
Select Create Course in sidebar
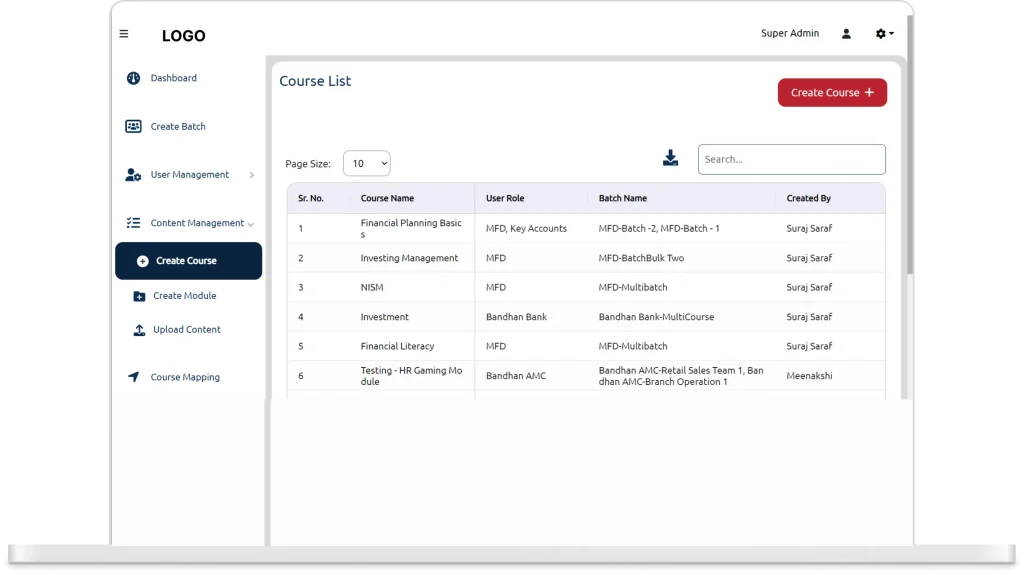point(189,261)
